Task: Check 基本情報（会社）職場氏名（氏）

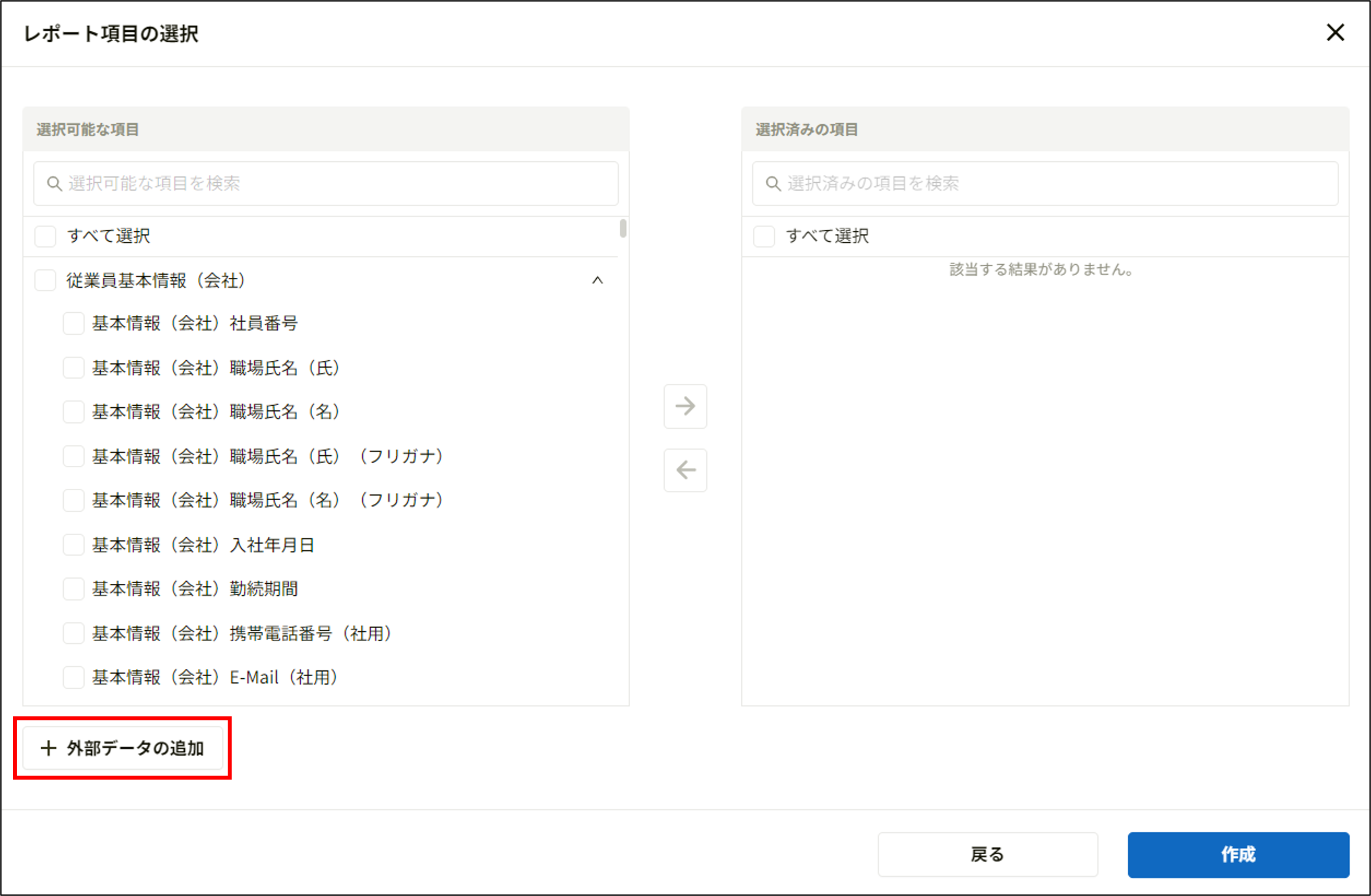Action: pyautogui.click(x=73, y=368)
